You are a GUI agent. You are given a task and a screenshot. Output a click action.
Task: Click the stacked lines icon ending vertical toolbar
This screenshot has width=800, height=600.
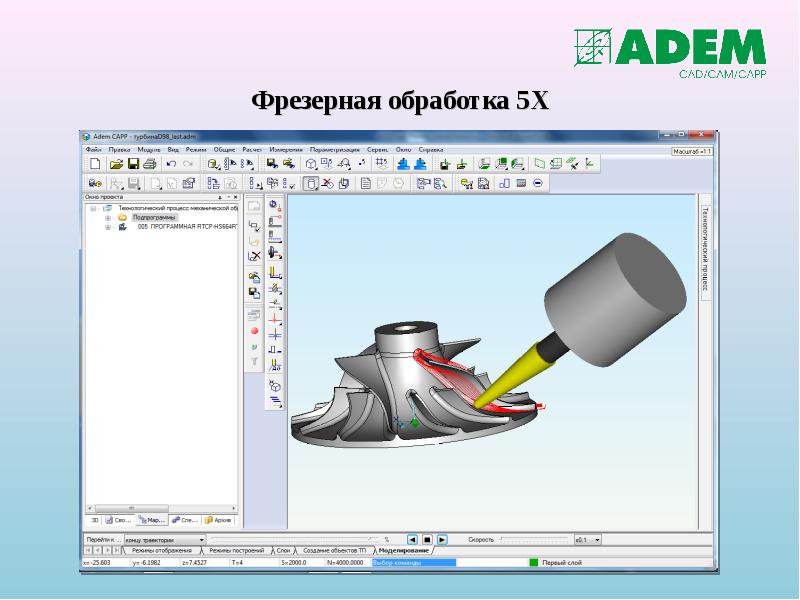tap(275, 402)
